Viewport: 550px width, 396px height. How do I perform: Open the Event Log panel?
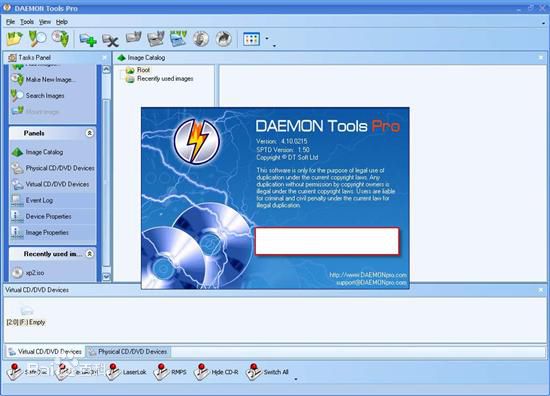click(x=39, y=200)
